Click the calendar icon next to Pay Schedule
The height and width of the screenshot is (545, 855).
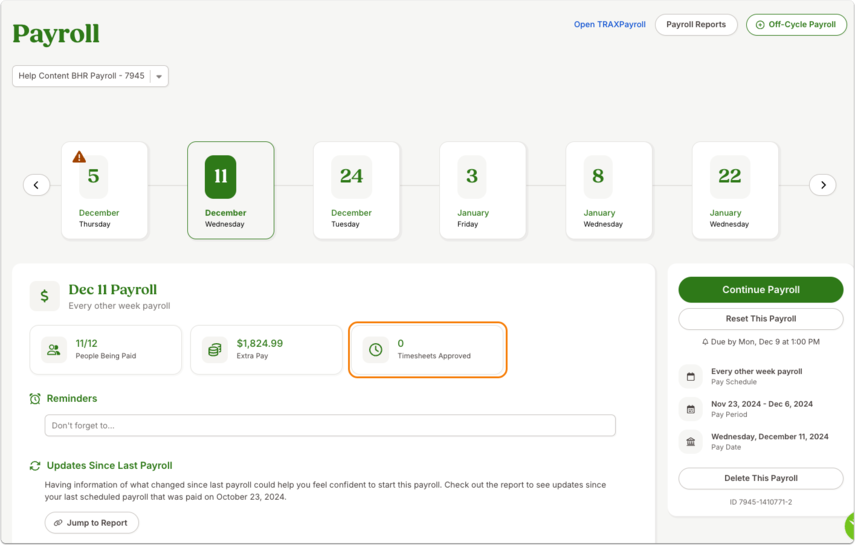(691, 376)
